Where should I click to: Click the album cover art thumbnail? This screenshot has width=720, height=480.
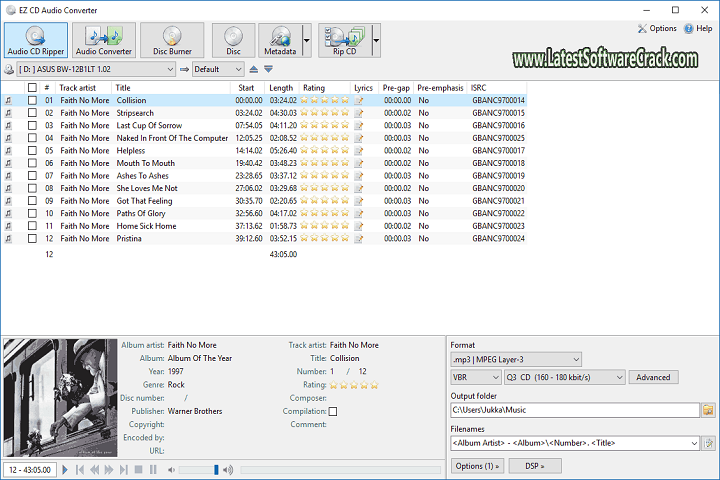(x=60, y=398)
